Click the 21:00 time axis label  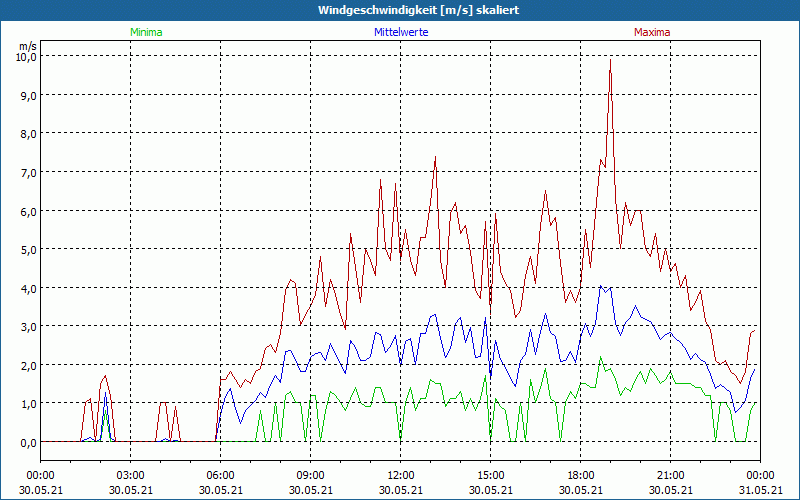click(670, 476)
